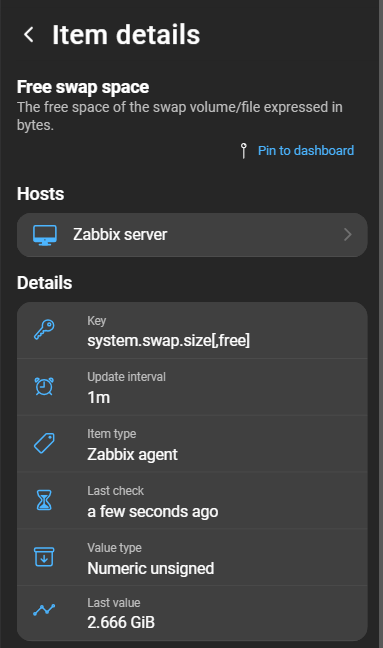Click the pin icon beside Pin to dashboard
The width and height of the screenshot is (383, 648).
pyautogui.click(x=244, y=151)
